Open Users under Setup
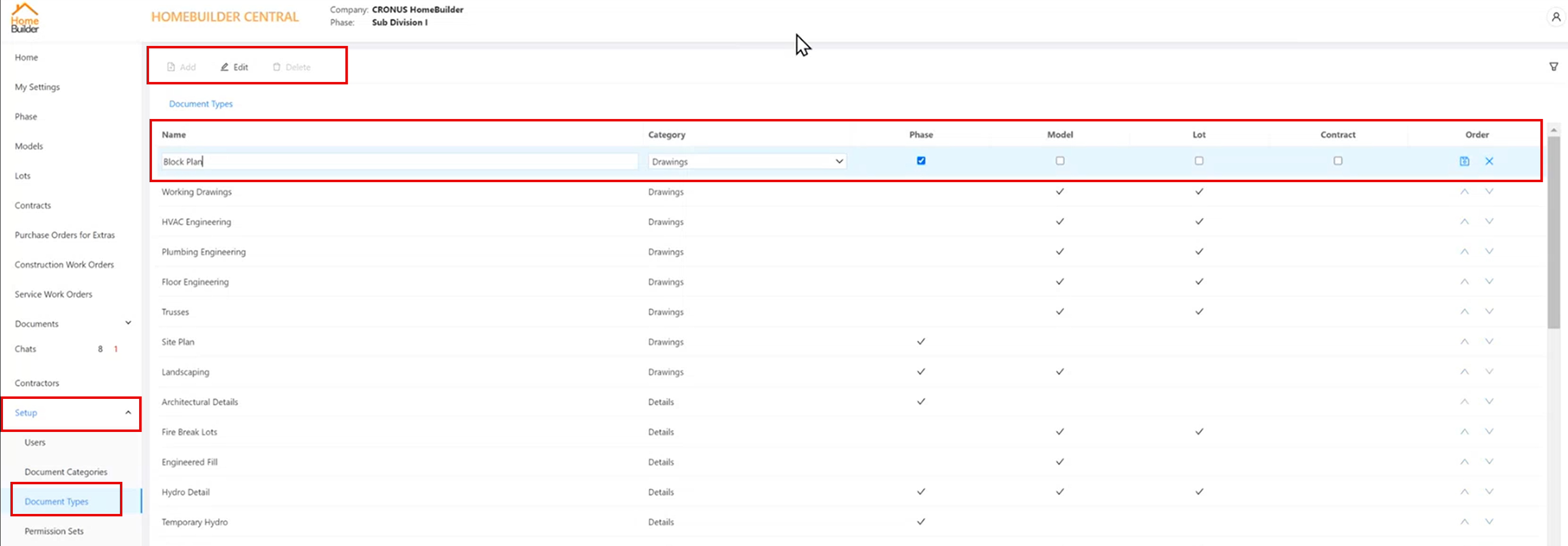Image resolution: width=1568 pixels, height=546 pixels. tap(35, 442)
